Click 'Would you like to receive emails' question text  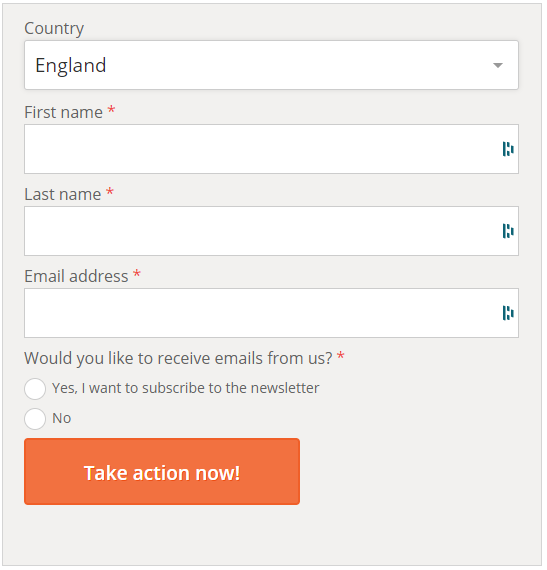pos(178,358)
